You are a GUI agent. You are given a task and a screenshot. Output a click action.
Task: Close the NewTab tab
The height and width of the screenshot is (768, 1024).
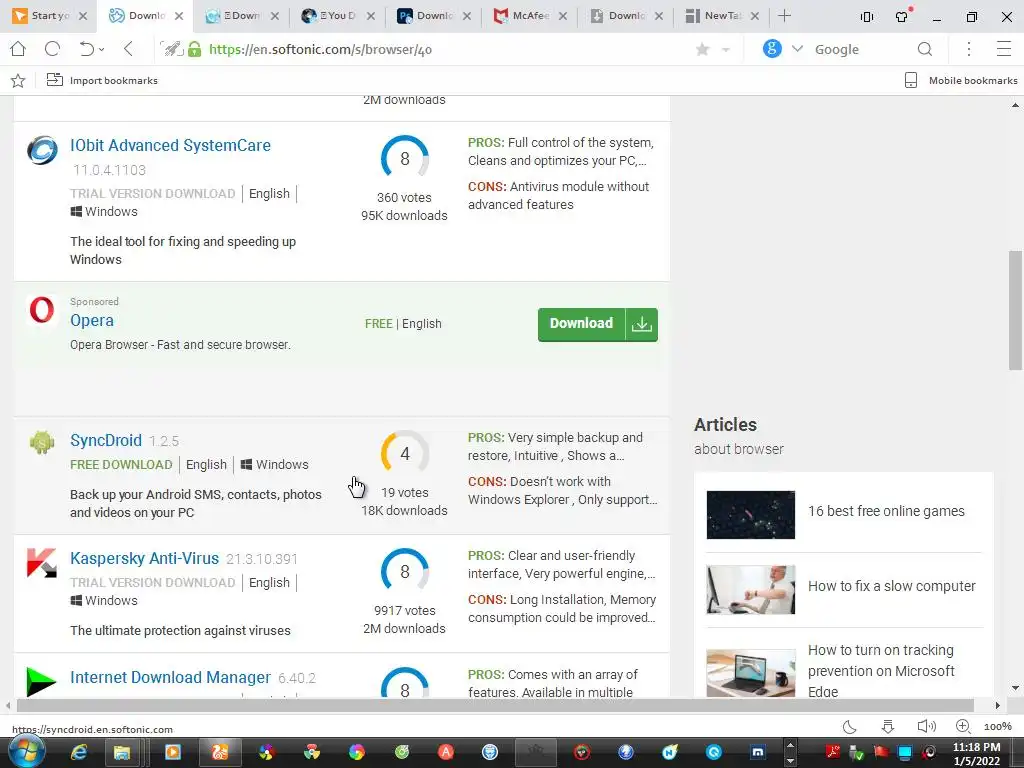coord(755,16)
